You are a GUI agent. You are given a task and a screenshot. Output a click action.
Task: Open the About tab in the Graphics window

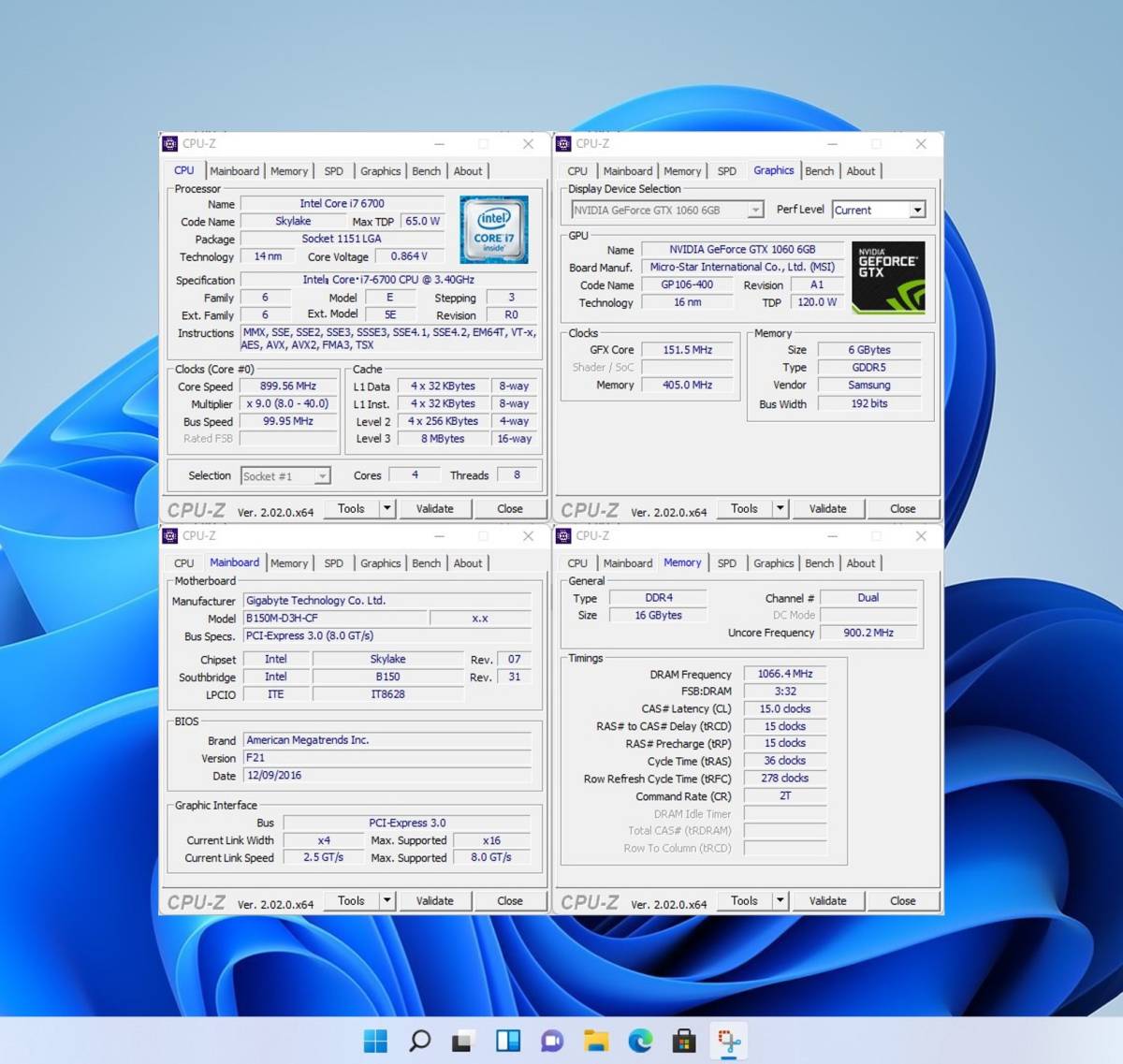click(861, 171)
